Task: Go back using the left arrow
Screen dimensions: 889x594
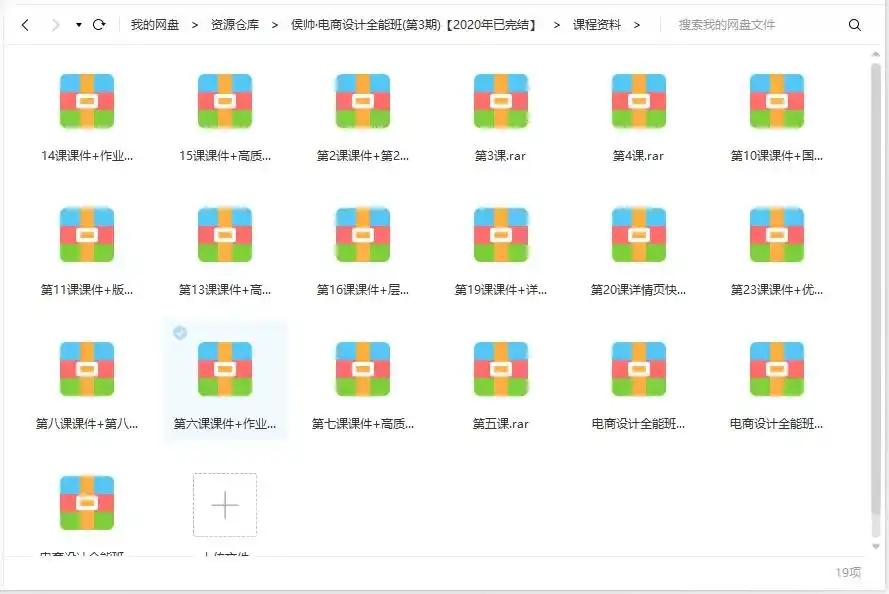Action: 25,25
